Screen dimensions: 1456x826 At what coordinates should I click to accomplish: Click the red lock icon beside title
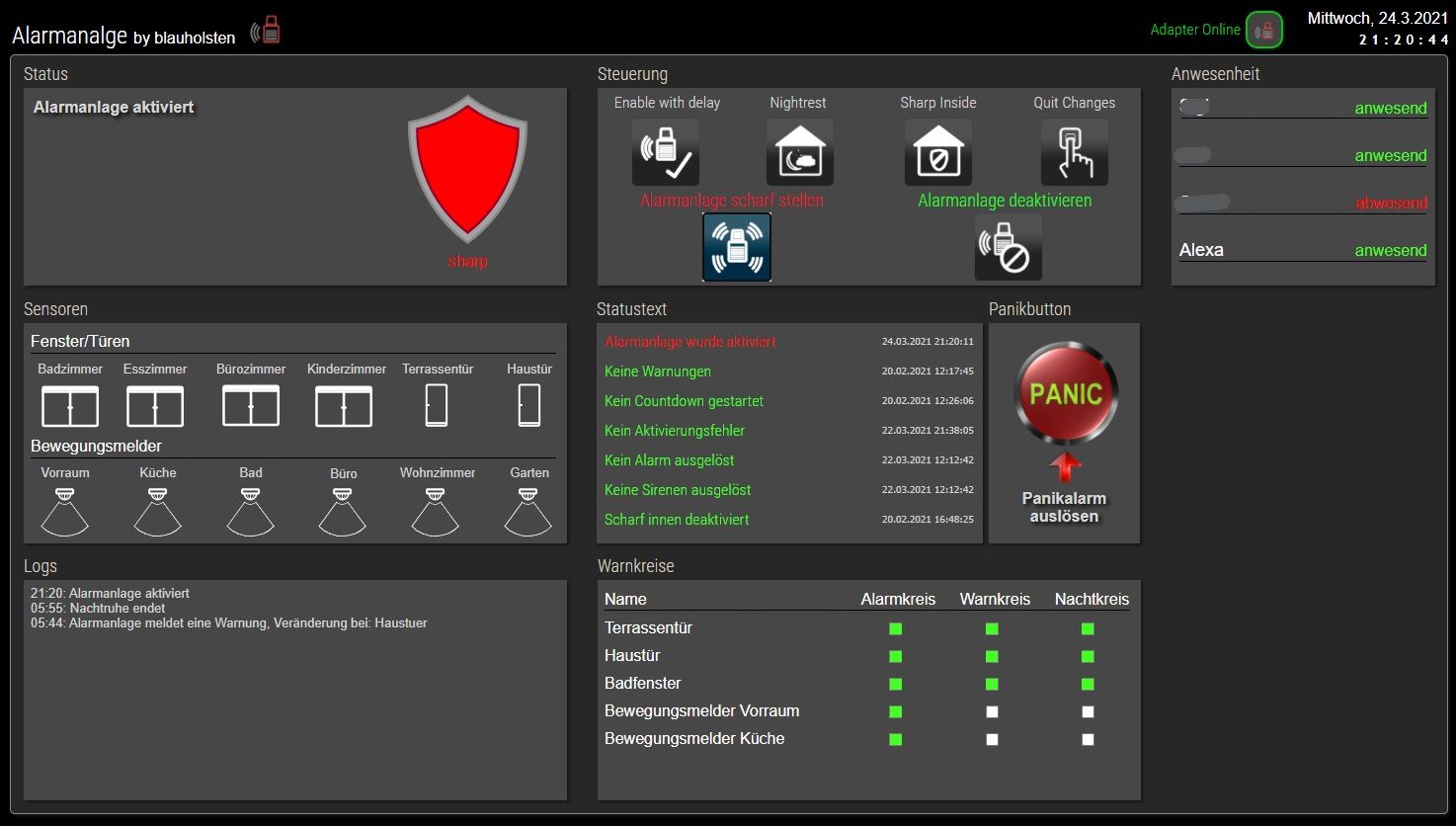(265, 31)
